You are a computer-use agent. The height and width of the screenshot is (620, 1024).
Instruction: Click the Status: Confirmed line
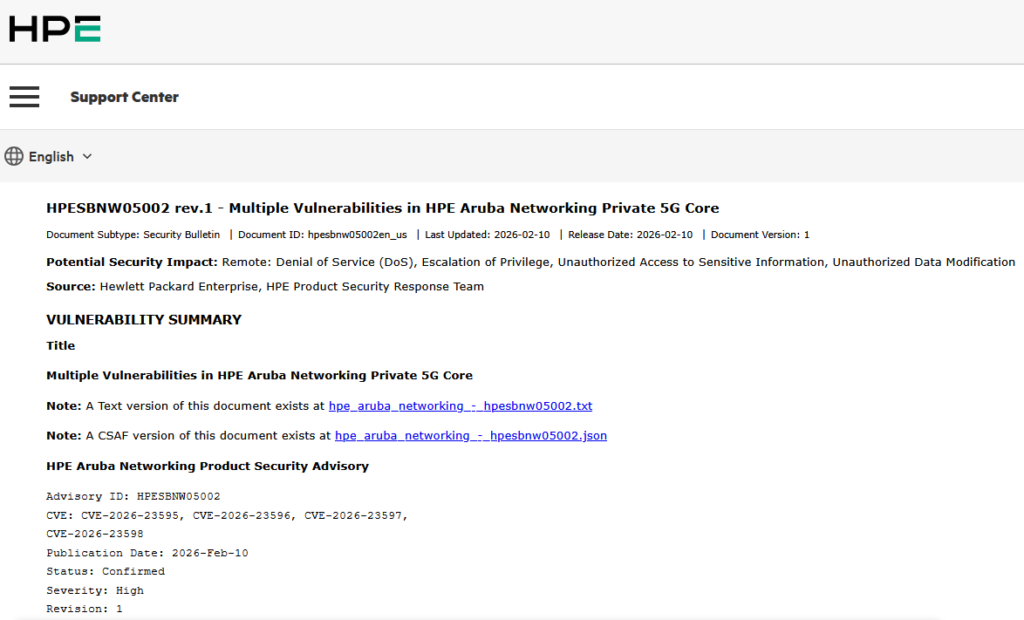(105, 571)
